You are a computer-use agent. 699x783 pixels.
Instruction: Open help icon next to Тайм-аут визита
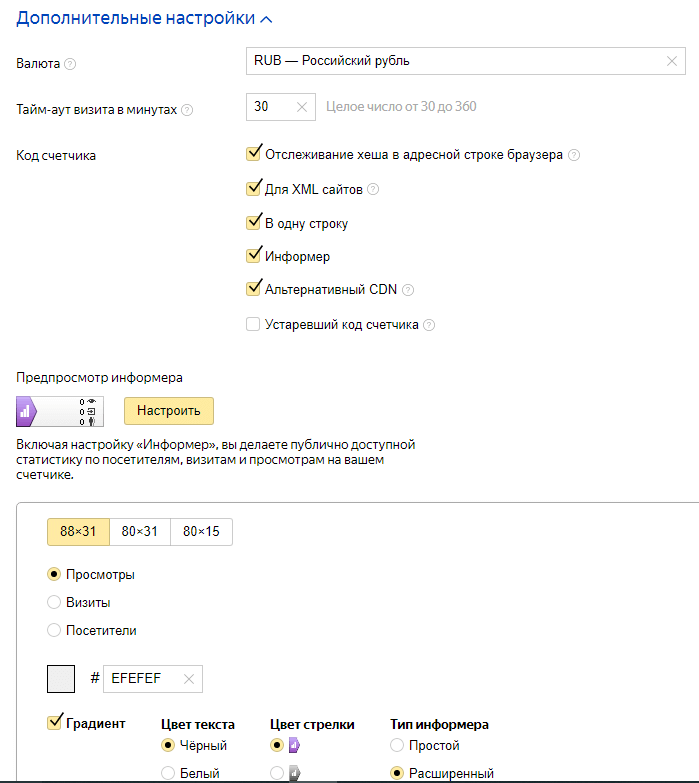(x=187, y=110)
